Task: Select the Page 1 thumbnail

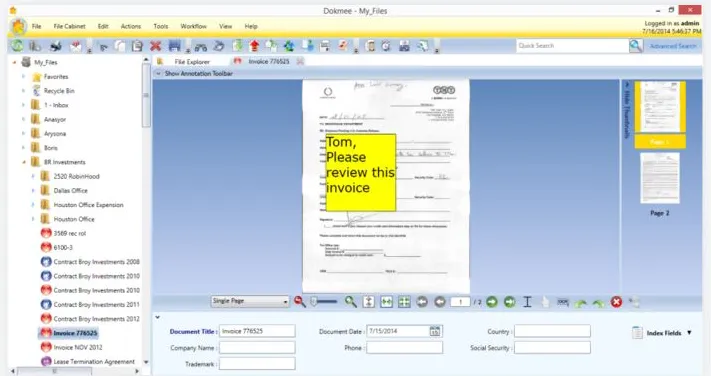Action: (x=660, y=107)
